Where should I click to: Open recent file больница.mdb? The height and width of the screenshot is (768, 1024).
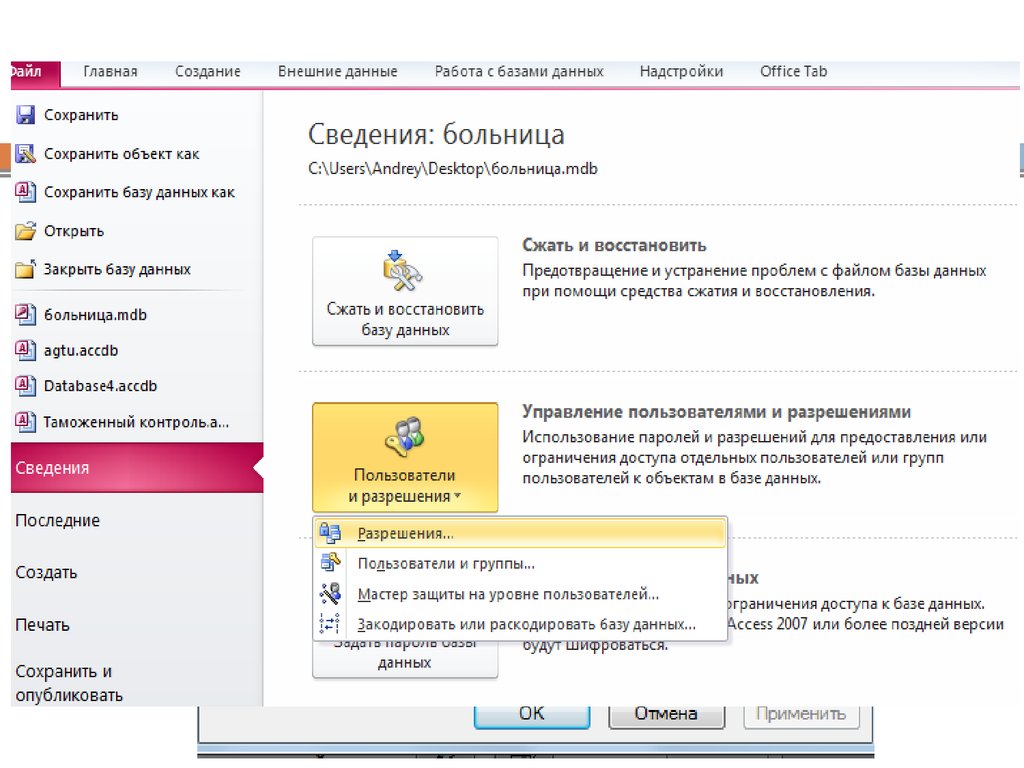(x=95, y=315)
